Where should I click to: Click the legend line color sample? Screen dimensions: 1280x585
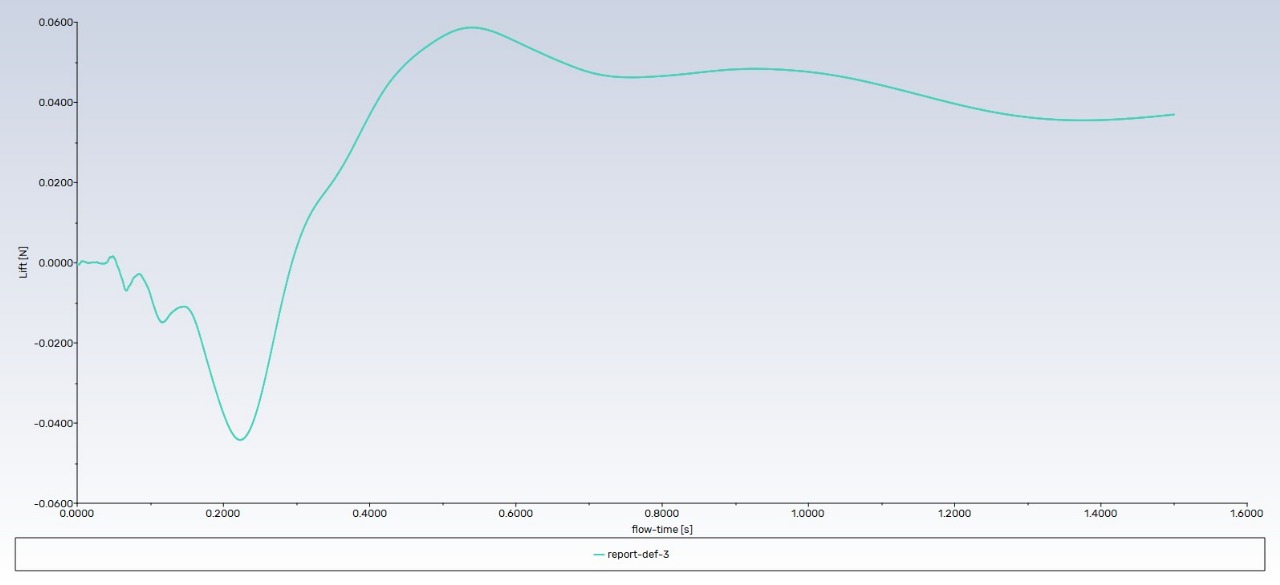click(x=598, y=554)
